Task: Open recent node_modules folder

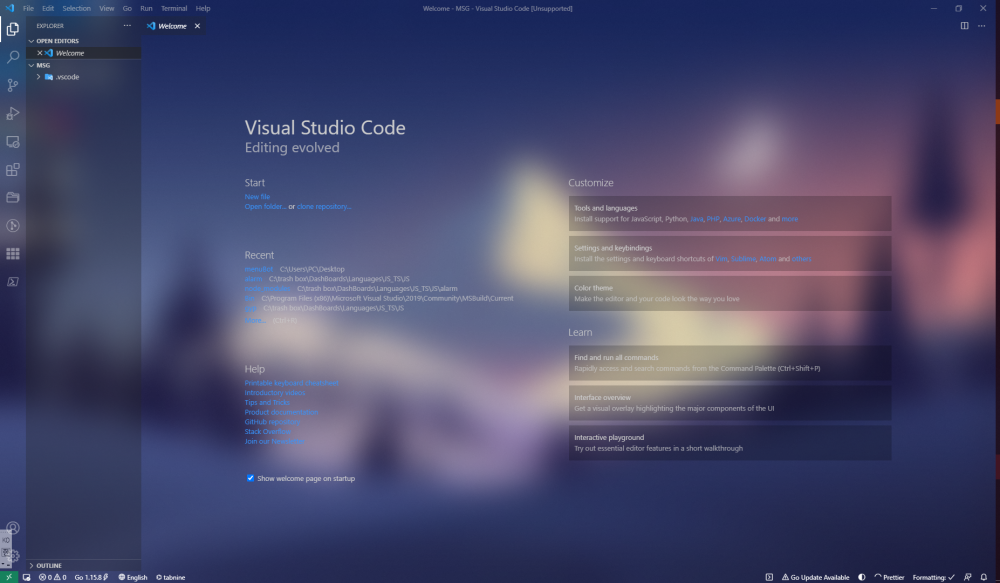Action: pyautogui.click(x=267, y=288)
